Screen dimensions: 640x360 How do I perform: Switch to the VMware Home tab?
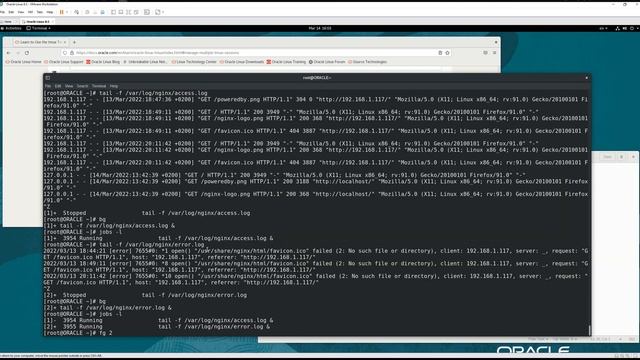point(8,22)
